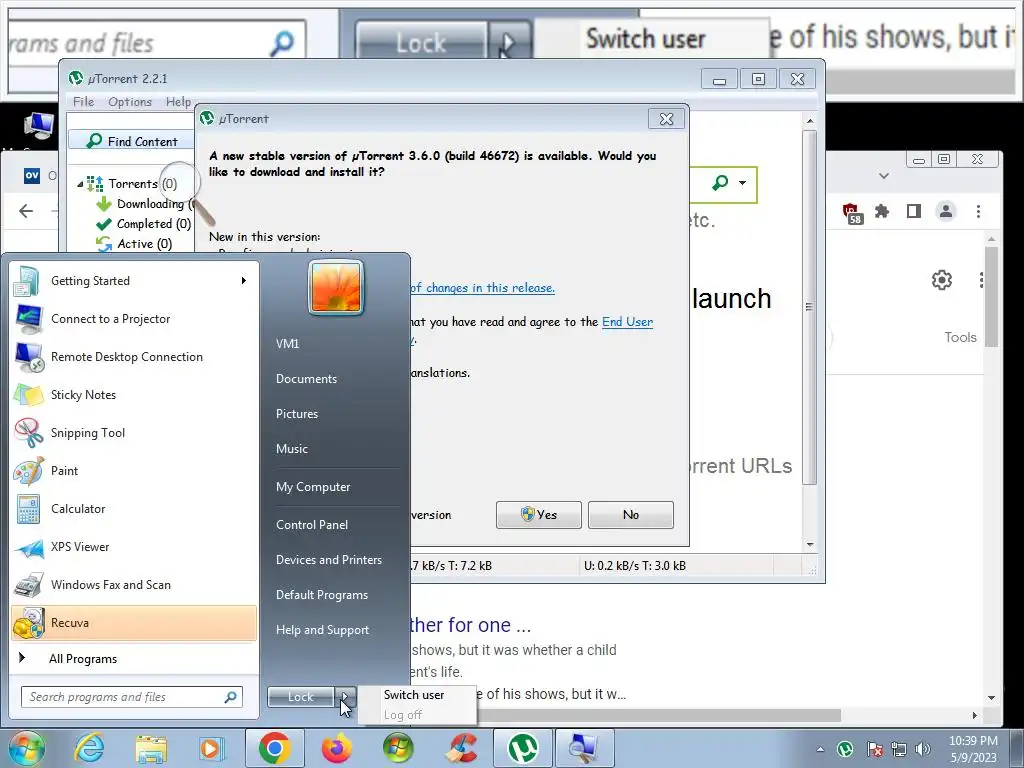Viewport: 1024px width, 768px height.
Task: Switch to uTorrent on taskbar
Action: 523,748
